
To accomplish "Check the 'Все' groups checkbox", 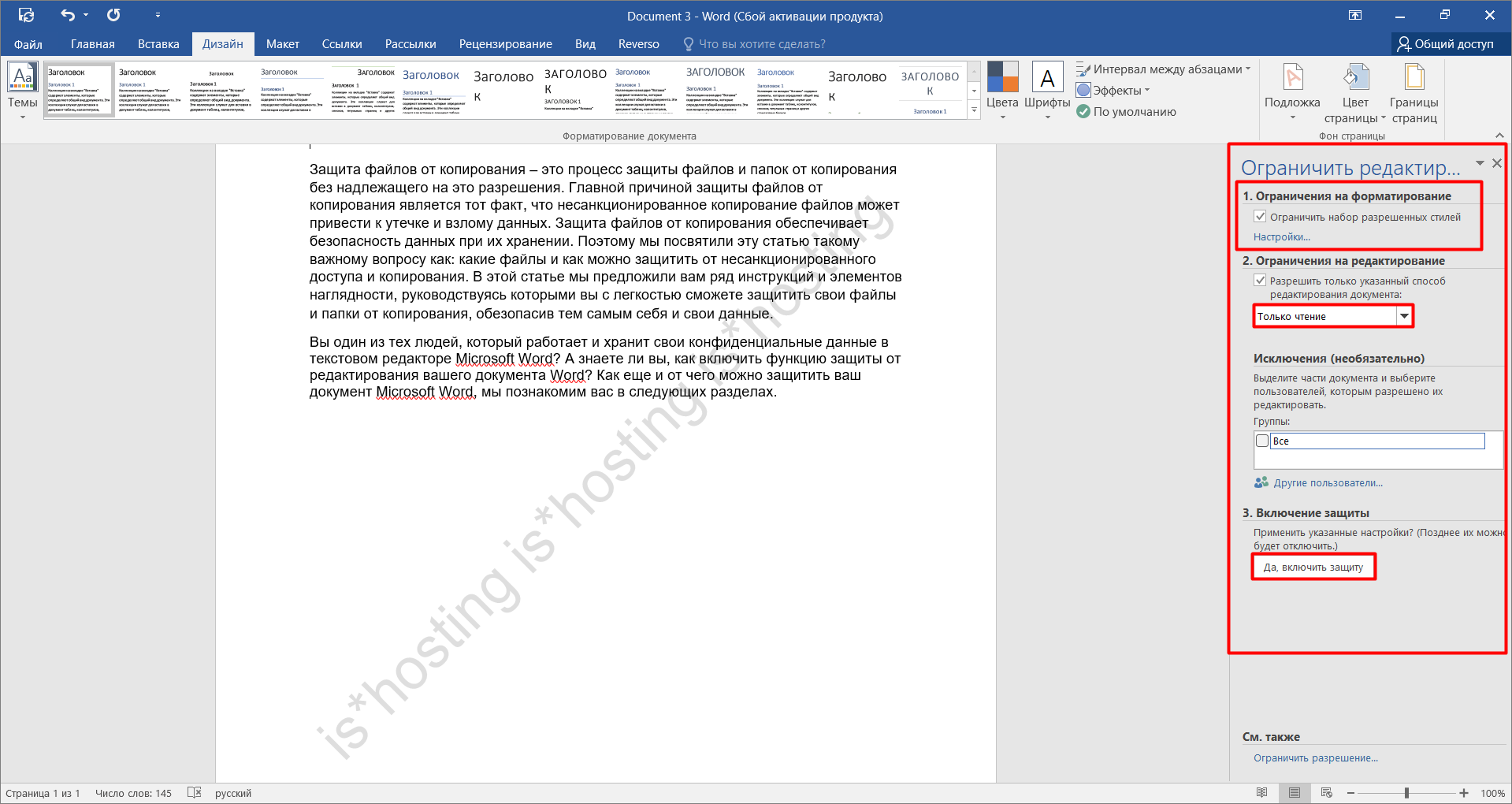I will 1262,441.
